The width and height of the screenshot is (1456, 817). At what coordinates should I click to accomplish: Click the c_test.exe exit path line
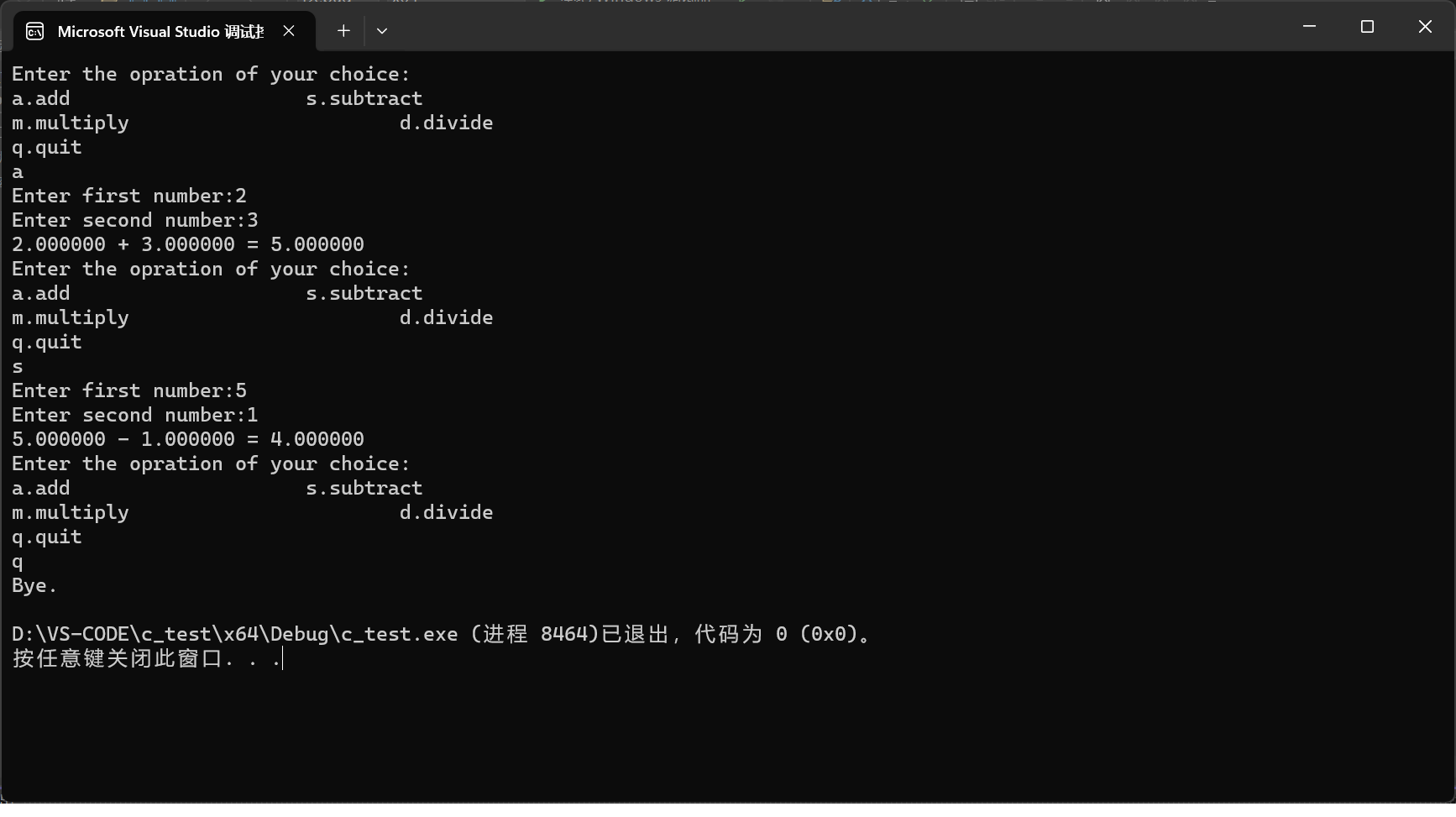[441, 634]
